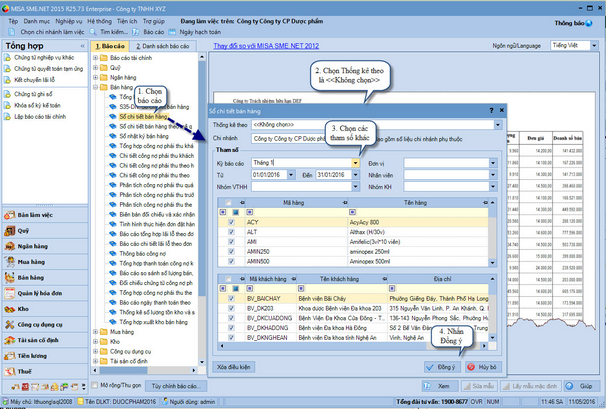606x409 pixels.
Task: Click the Kỳ báo cáo input field
Action: 301,163
